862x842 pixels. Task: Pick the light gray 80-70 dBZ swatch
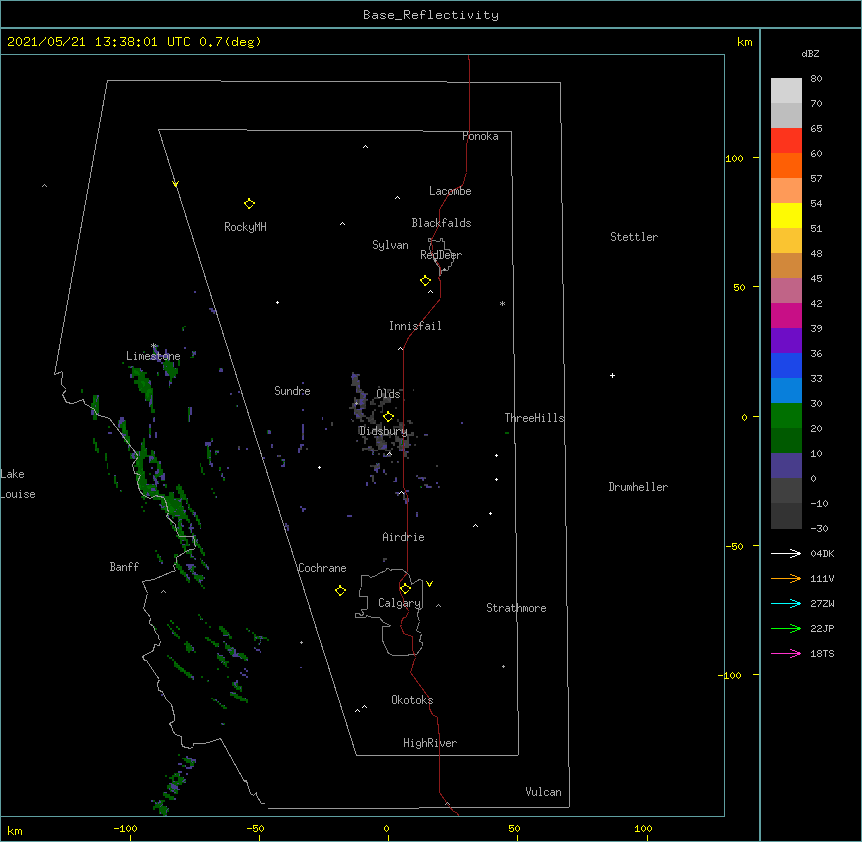click(786, 91)
